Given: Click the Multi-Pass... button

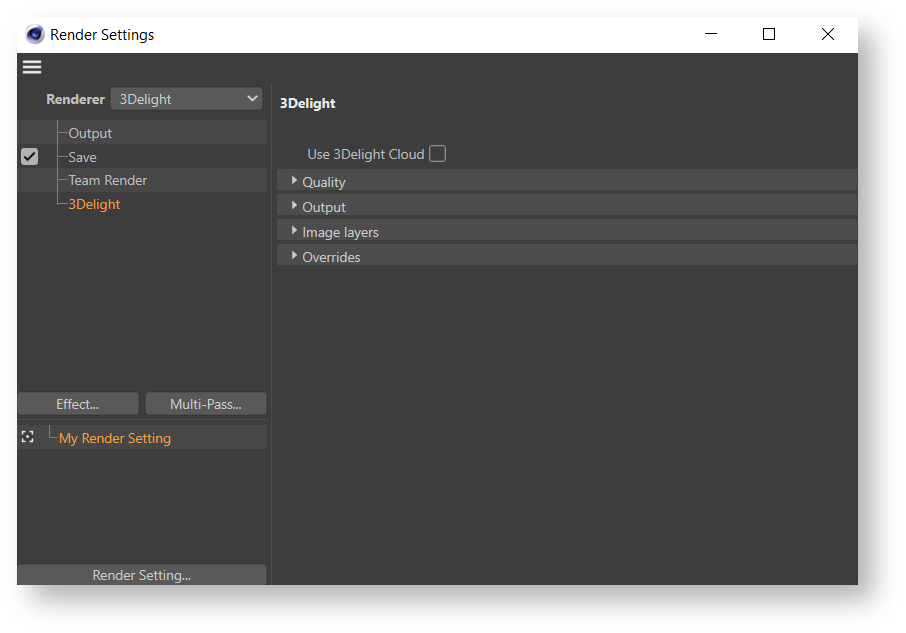Looking at the screenshot, I should click(x=206, y=404).
